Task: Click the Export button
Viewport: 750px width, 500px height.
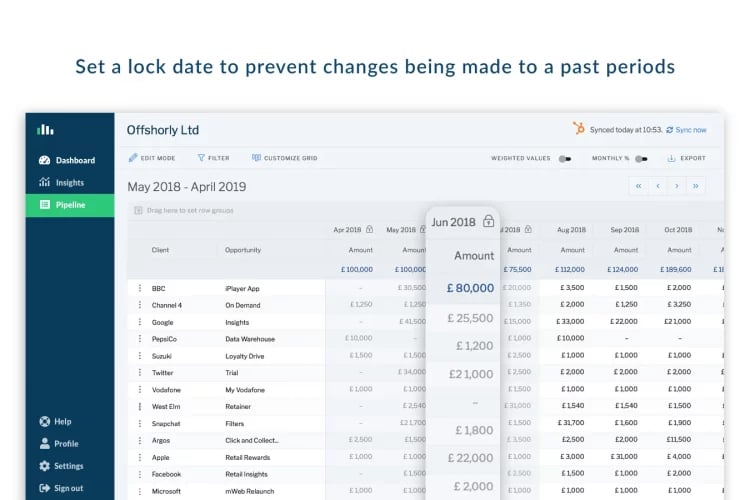Action: 686,158
